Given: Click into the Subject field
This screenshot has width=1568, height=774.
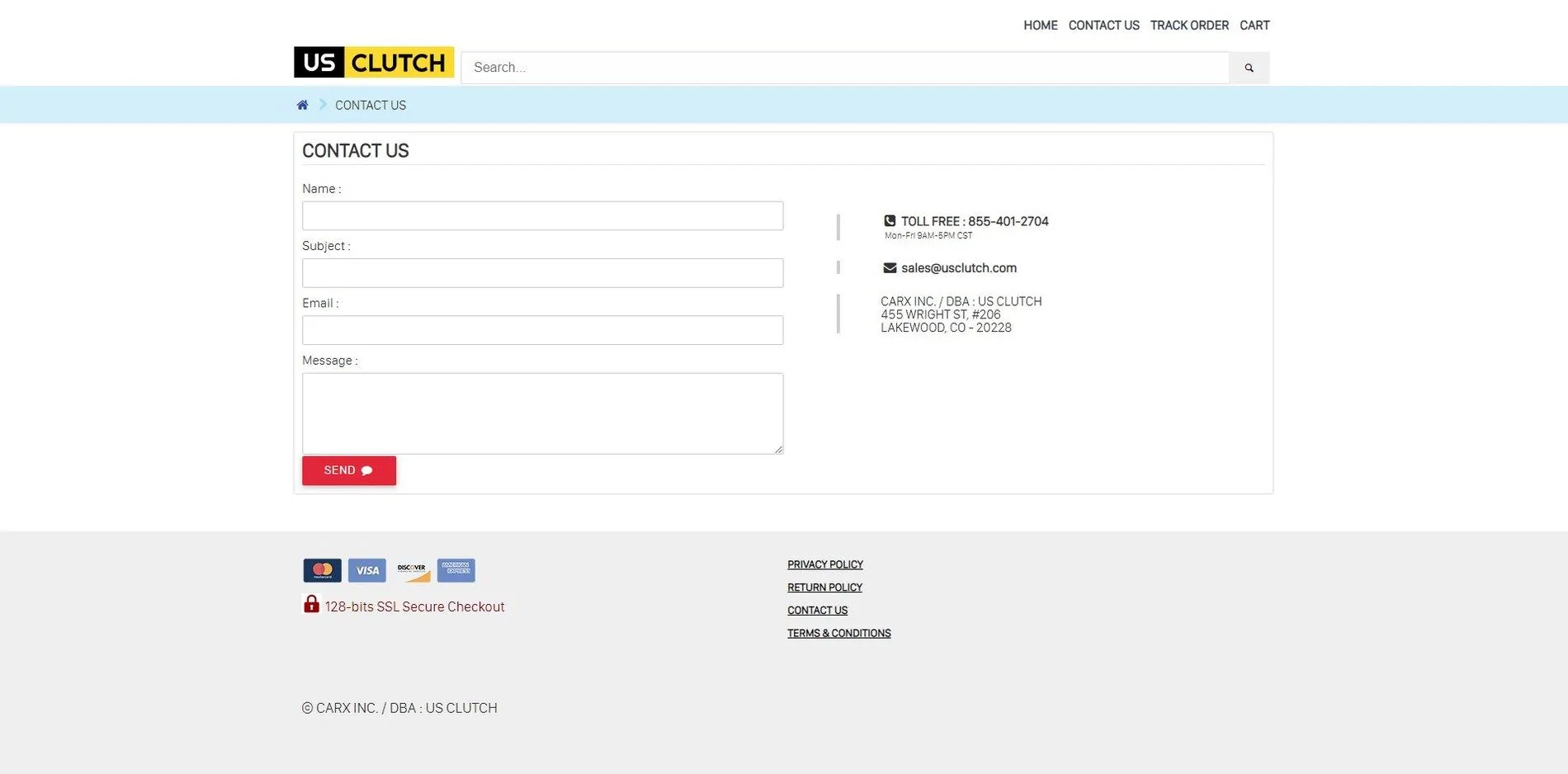Looking at the screenshot, I should (542, 273).
